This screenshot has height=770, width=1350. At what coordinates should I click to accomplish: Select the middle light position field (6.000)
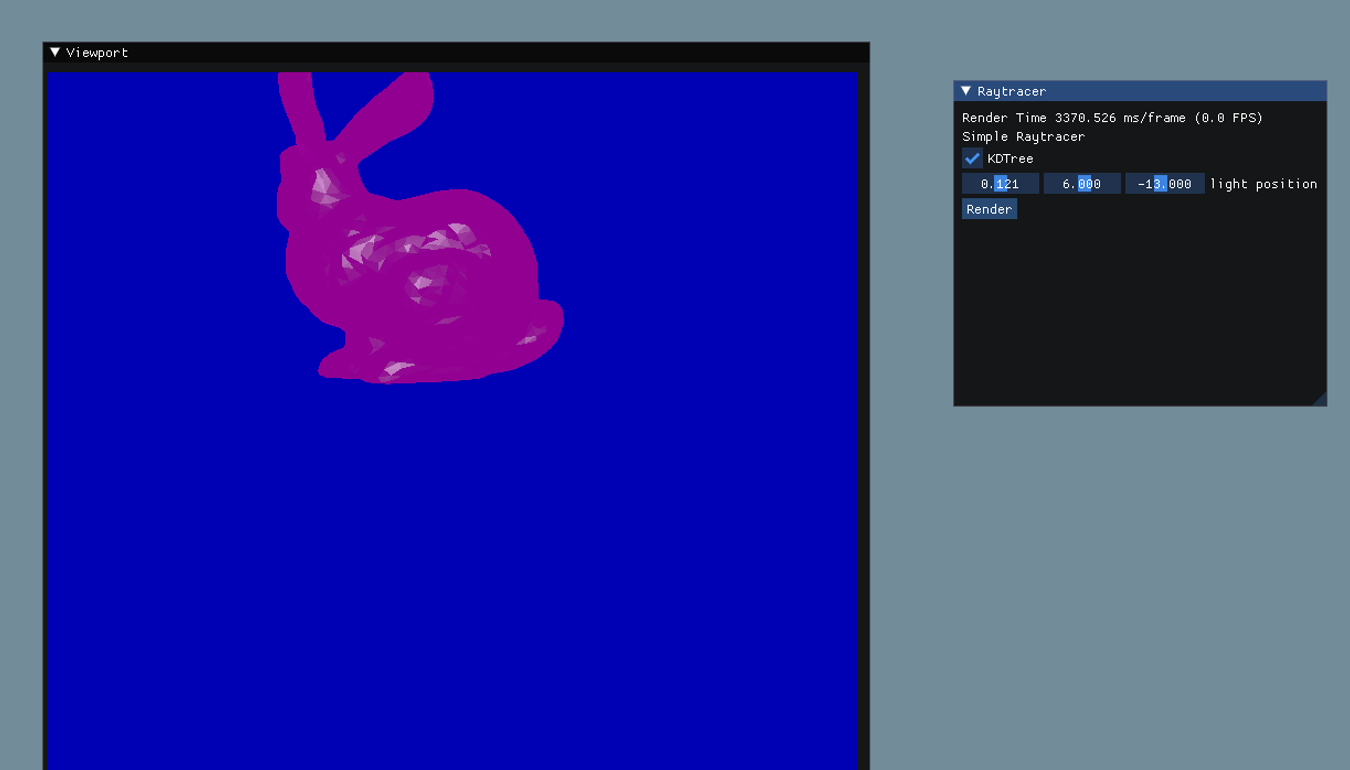tap(1082, 184)
